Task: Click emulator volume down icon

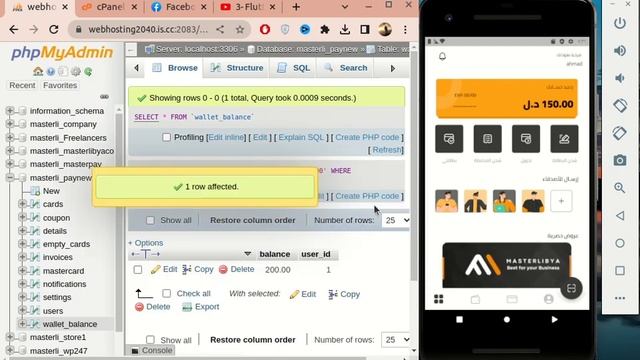Action: click(x=620, y=78)
